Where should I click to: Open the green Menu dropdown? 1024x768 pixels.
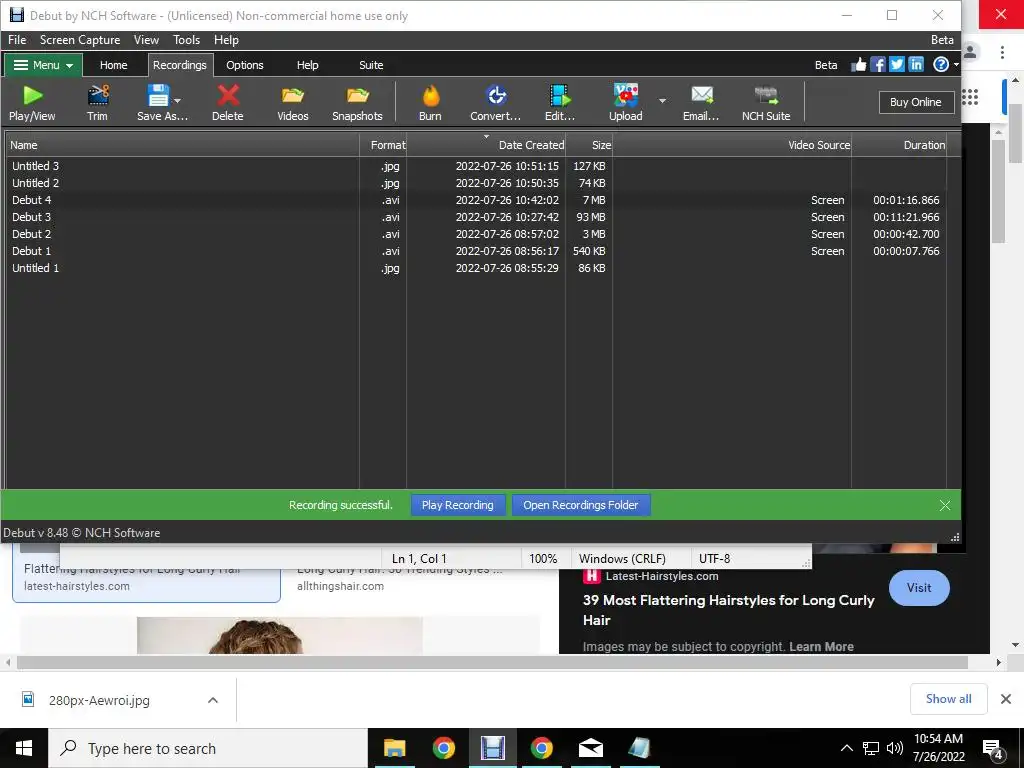[43, 65]
